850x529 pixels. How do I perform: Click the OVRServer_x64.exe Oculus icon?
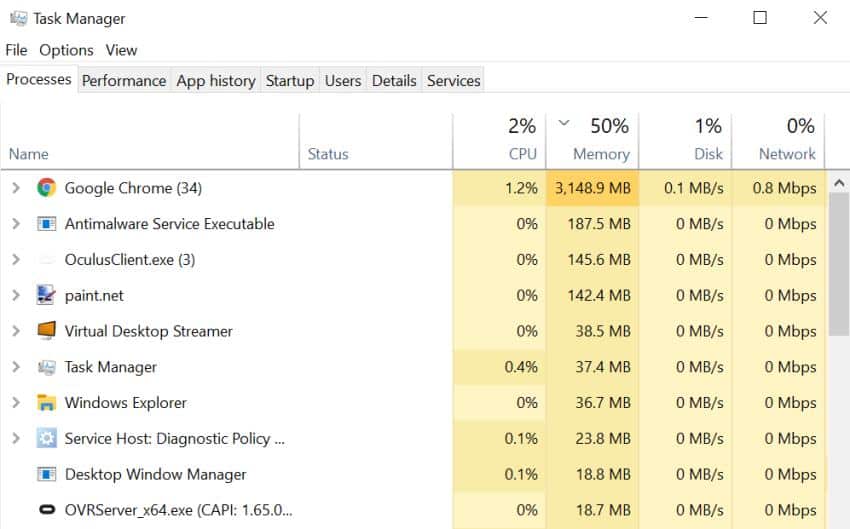pos(47,509)
